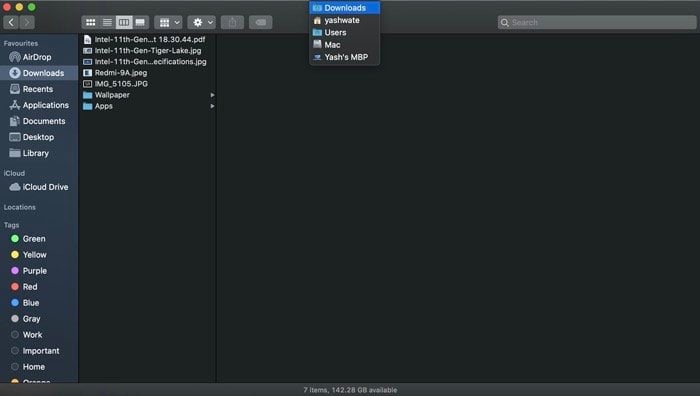Maximize the window with green button
Viewport: 700px width, 396px height.
(32, 7)
